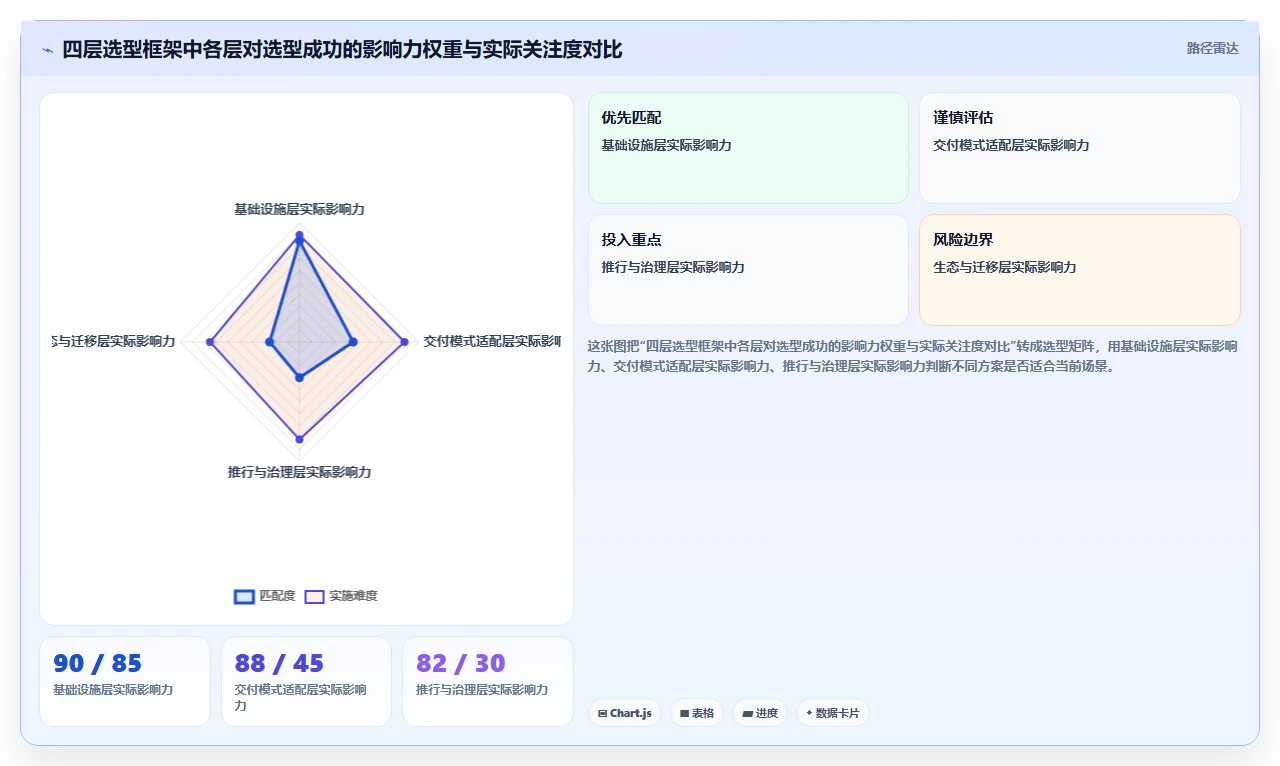The image size is (1280, 766).
Task: Toggle the 实施难度 legend swatch
Action: (314, 596)
